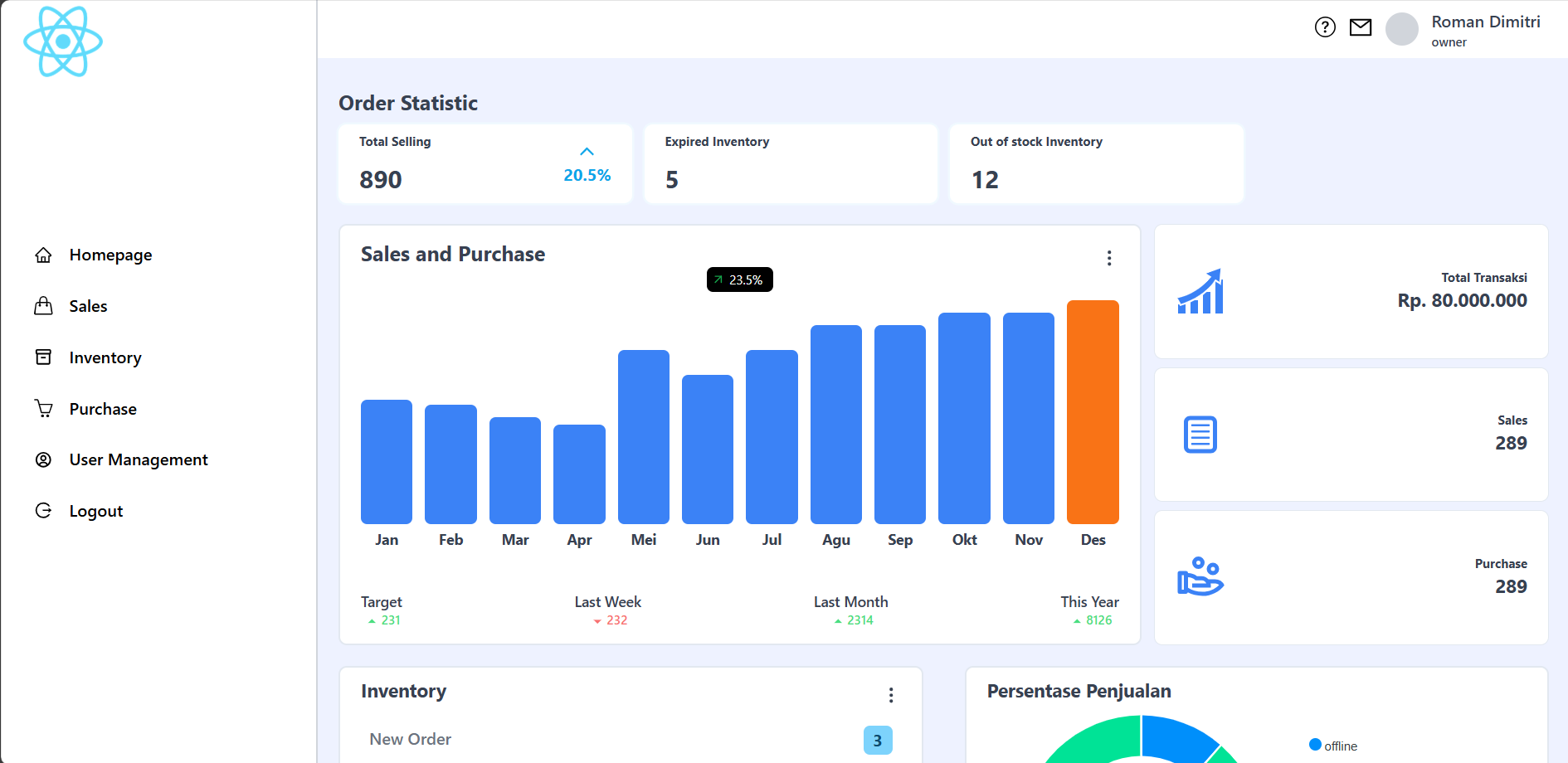Click the New Order badge showing 3
This screenshot has width=1568, height=763.
coord(878,741)
